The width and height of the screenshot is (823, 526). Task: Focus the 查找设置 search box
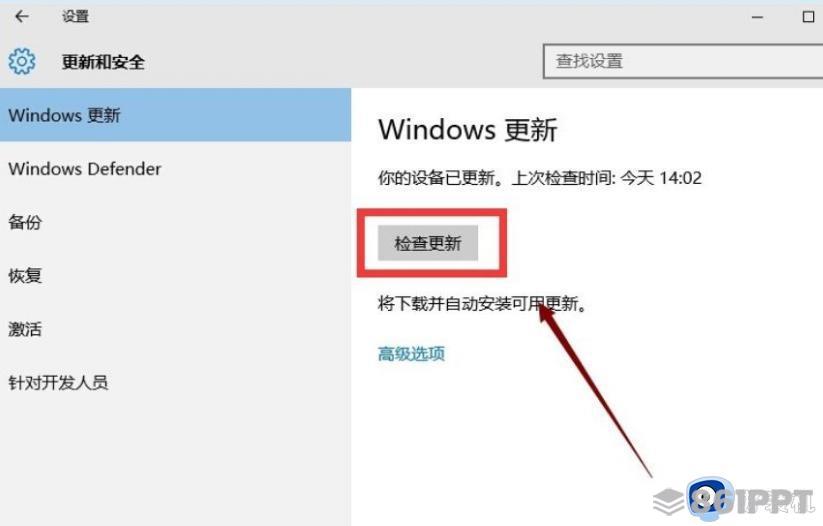pos(683,61)
